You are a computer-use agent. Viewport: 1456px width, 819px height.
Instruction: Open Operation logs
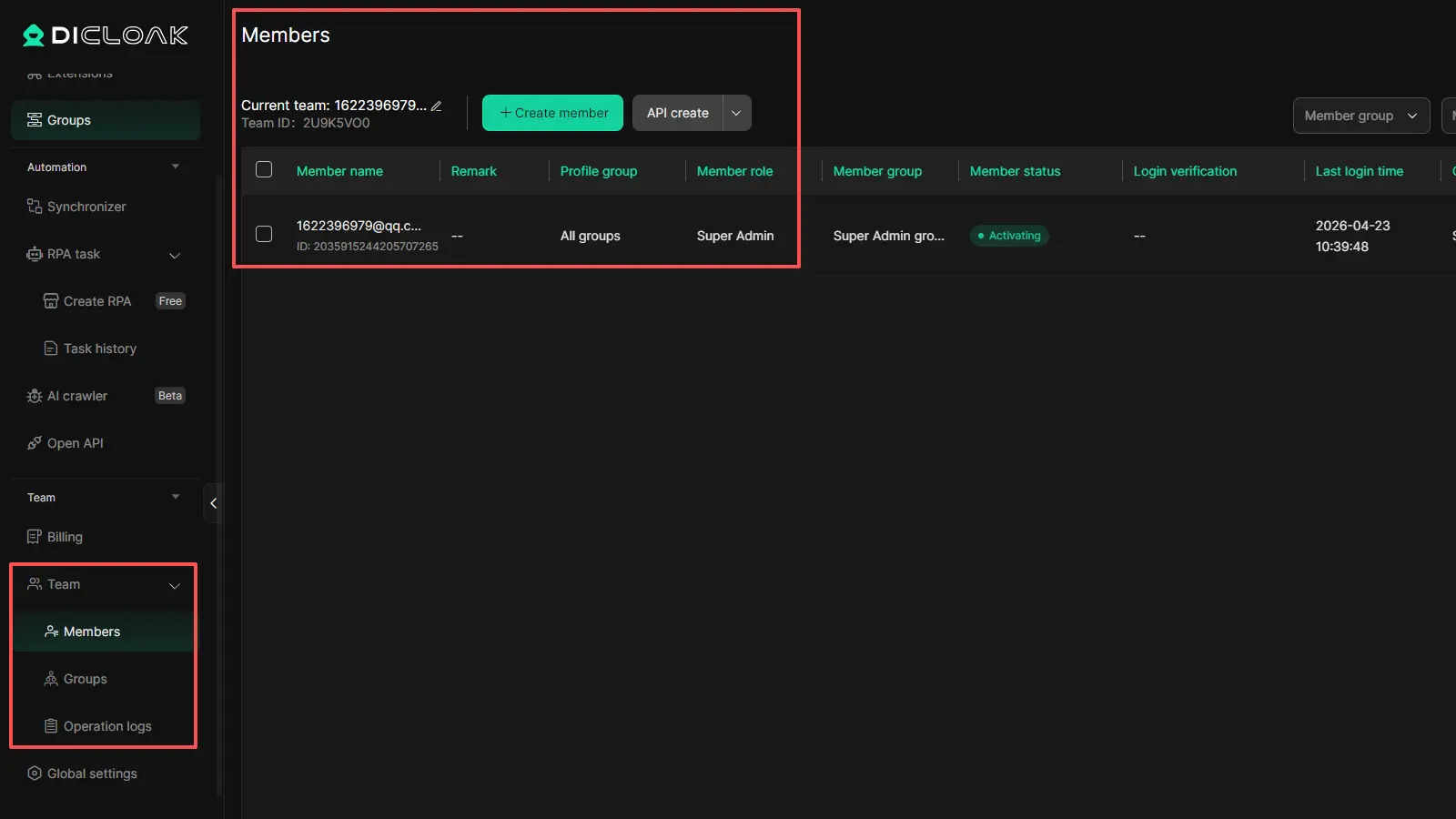pos(107,726)
